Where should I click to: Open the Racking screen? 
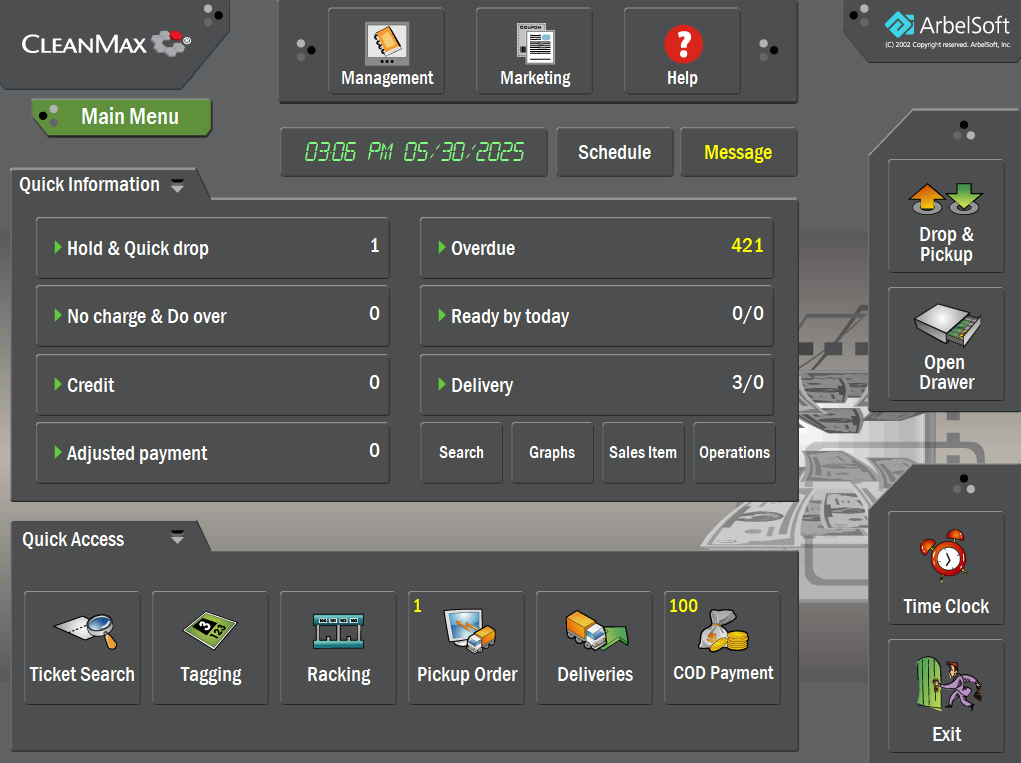click(x=338, y=647)
